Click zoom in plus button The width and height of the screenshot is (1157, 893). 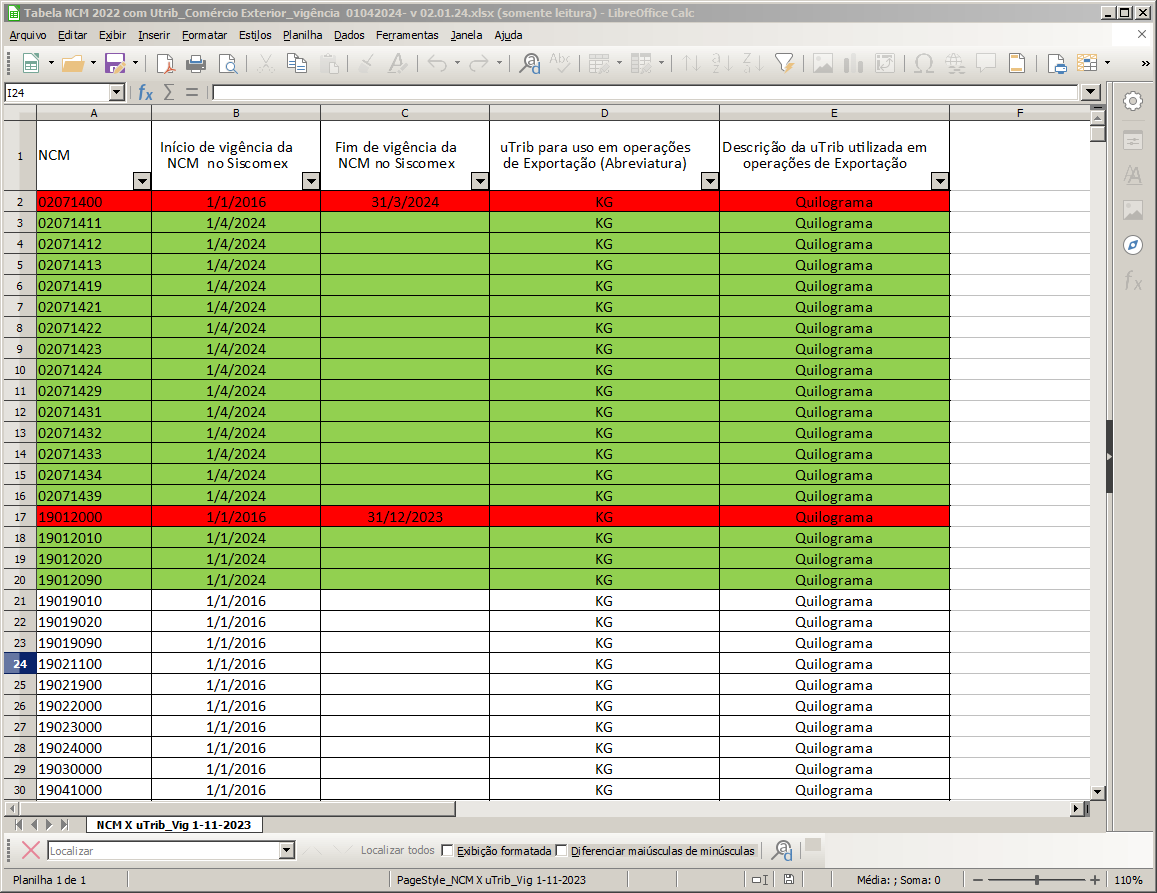click(x=1095, y=880)
